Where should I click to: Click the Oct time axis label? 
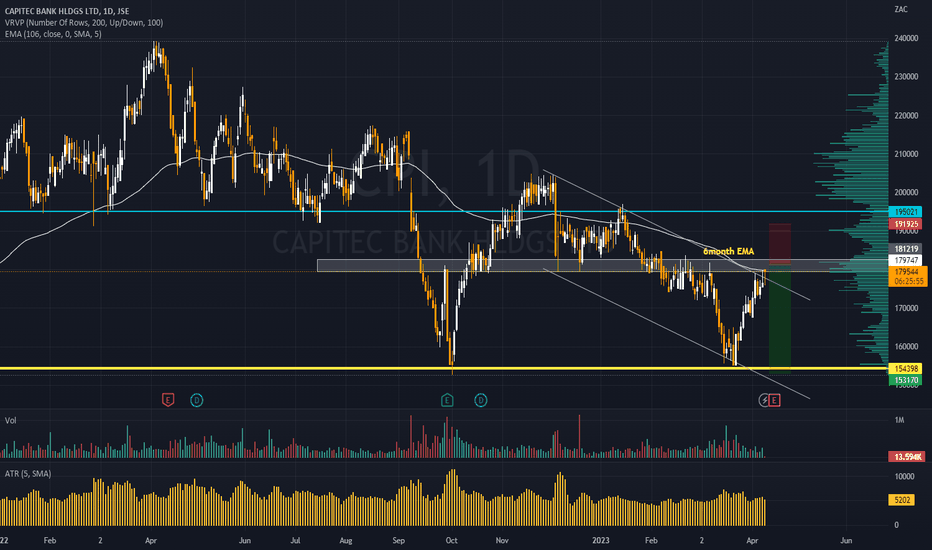point(452,540)
